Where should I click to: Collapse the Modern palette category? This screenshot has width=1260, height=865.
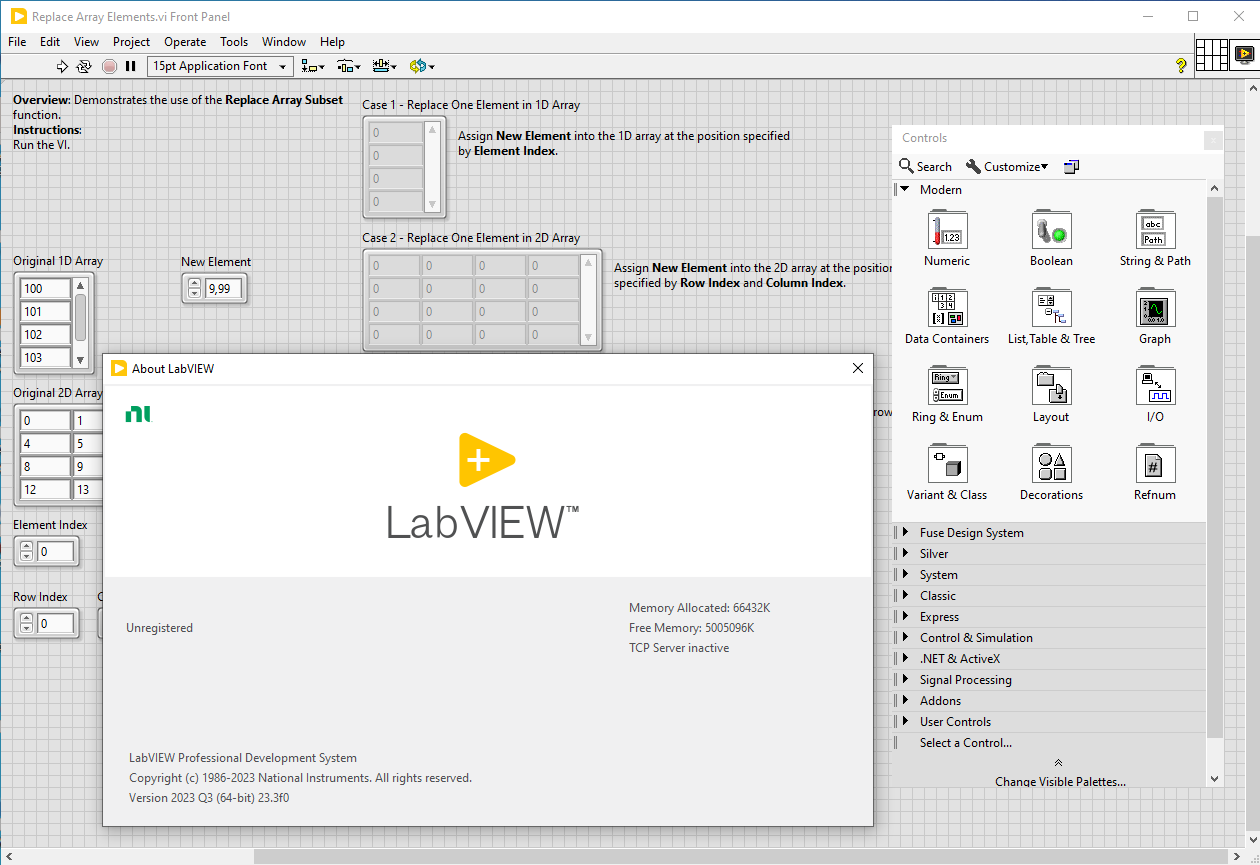[904, 189]
